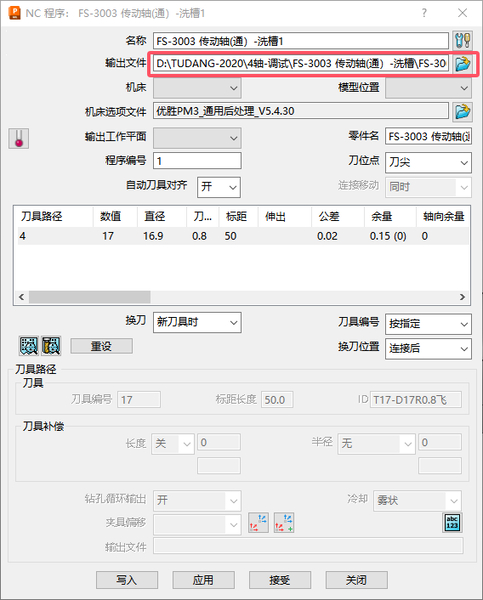The image size is (483, 600).
Task: Click the 零件名 input field
Action: point(428,136)
